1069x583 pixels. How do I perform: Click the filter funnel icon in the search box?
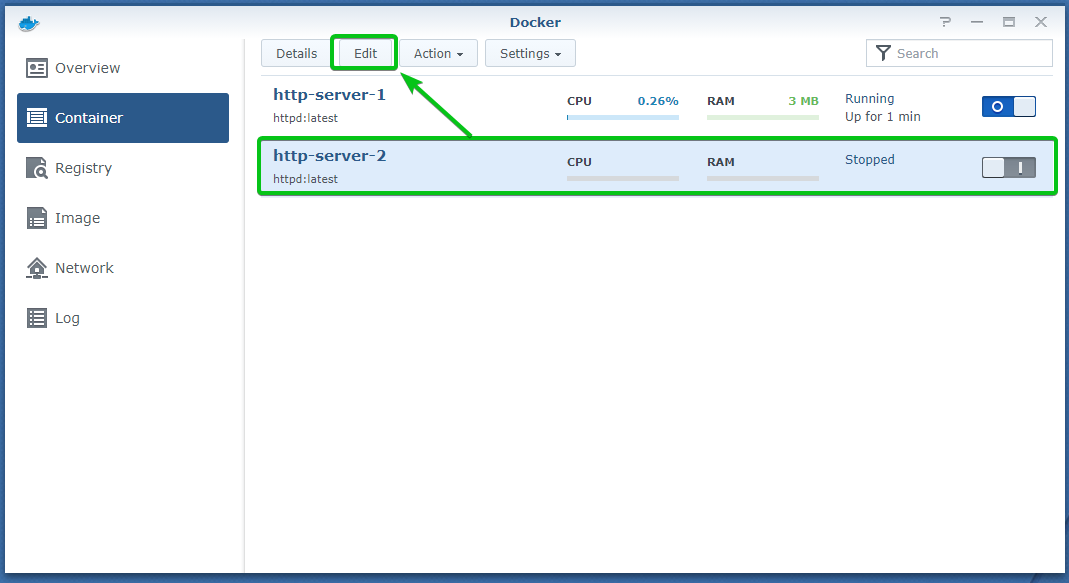883,53
